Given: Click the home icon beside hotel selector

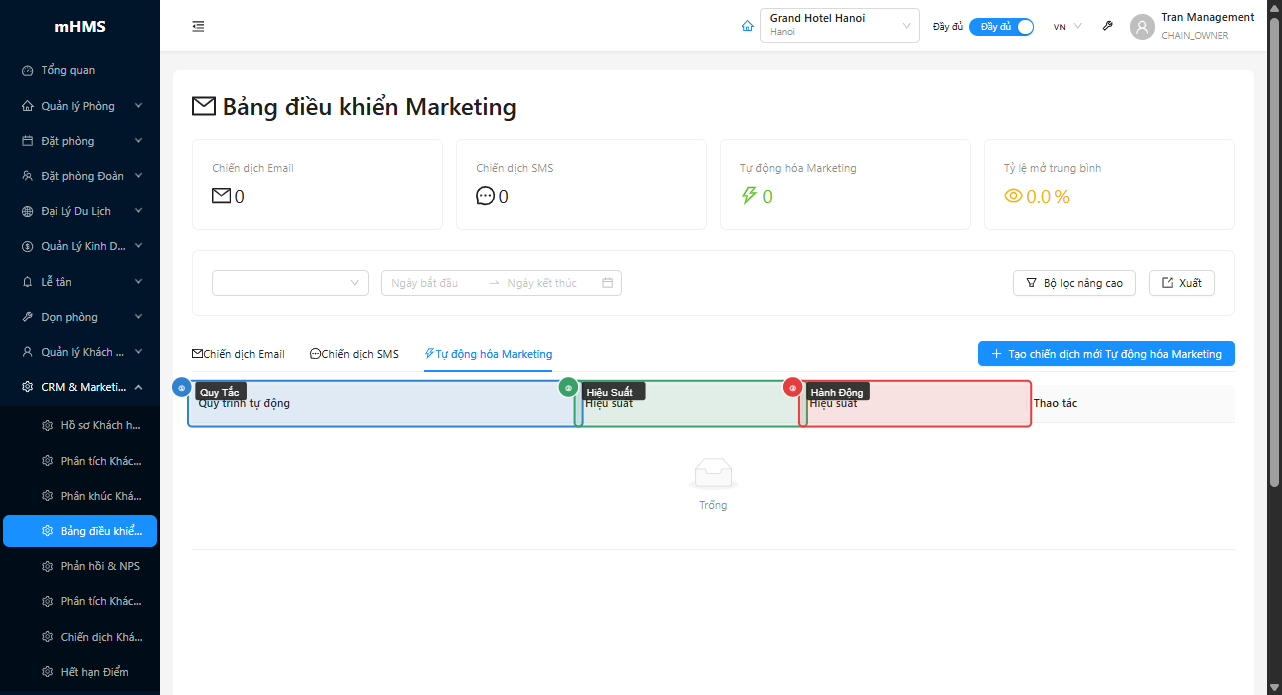Looking at the screenshot, I should click(x=747, y=27).
